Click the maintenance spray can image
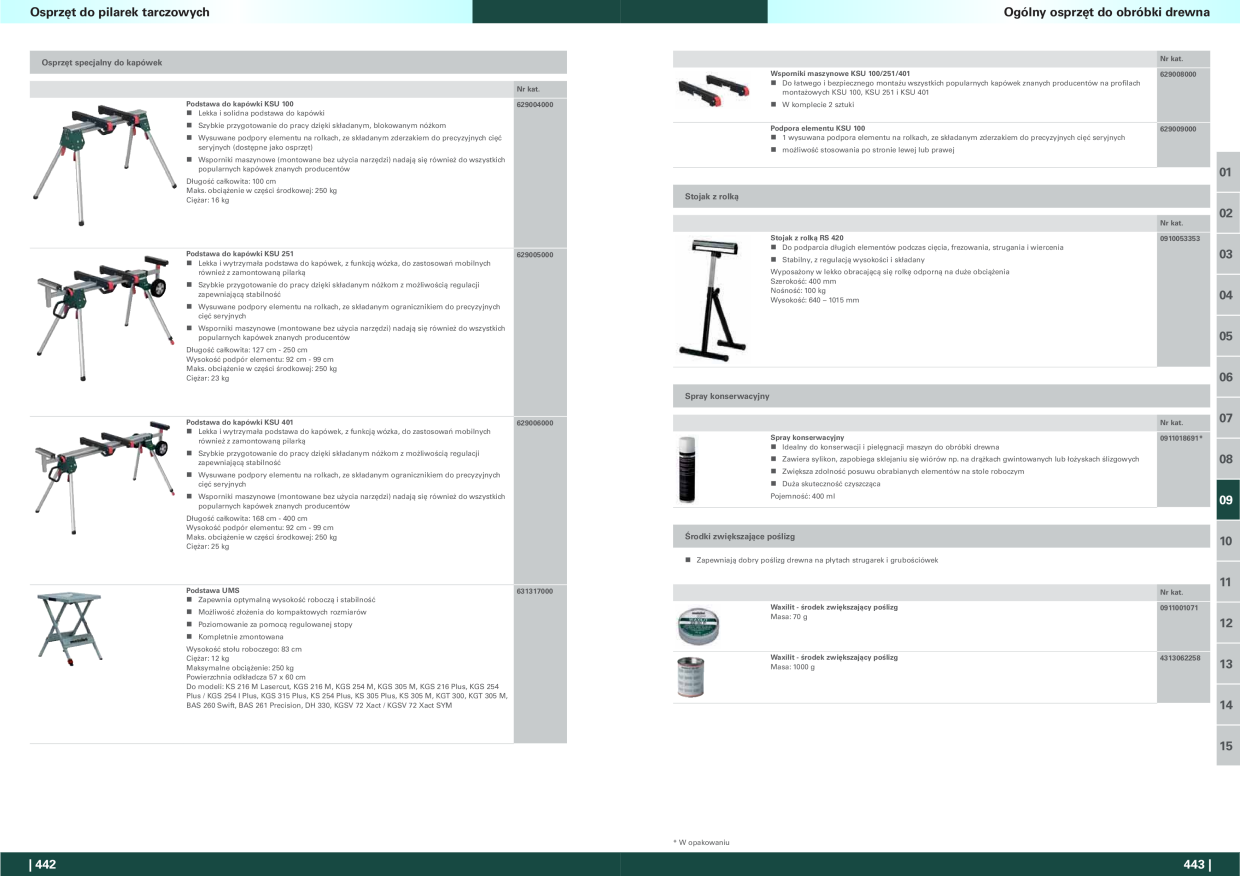1240x876 pixels. pyautogui.click(x=686, y=469)
